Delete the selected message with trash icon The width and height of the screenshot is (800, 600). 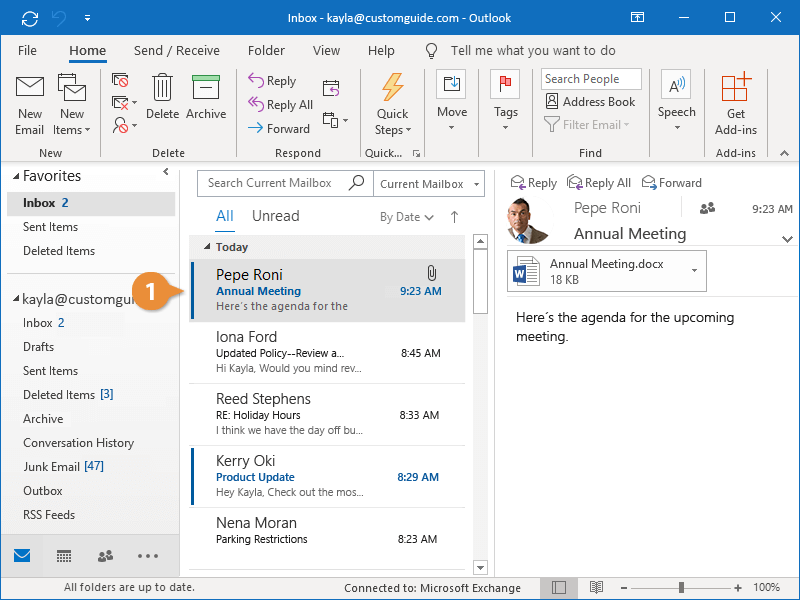[x=162, y=97]
